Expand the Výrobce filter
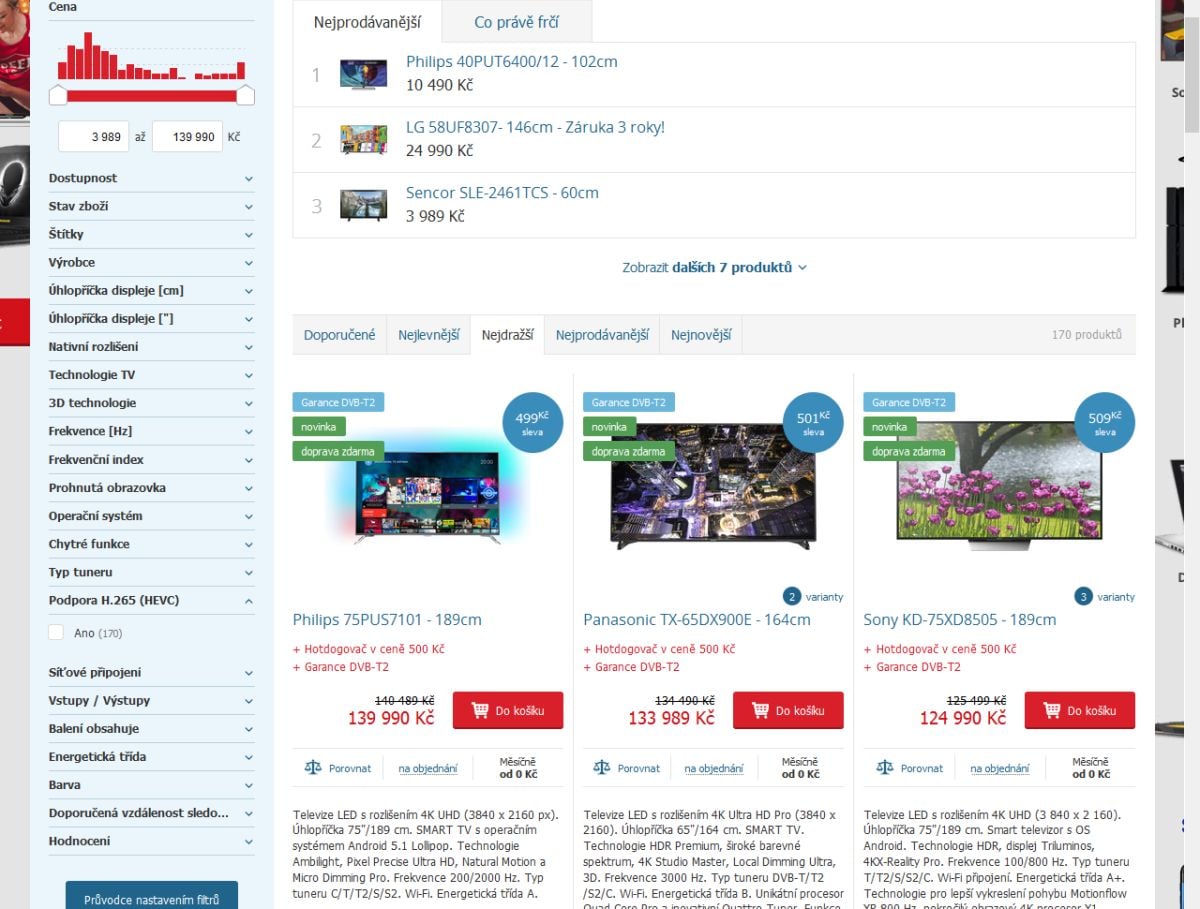Image resolution: width=1200 pixels, height=909 pixels. click(151, 263)
